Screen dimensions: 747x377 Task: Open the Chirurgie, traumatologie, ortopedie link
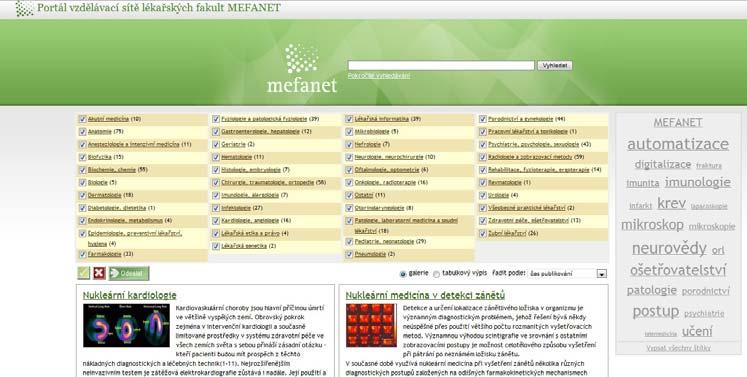coord(268,182)
